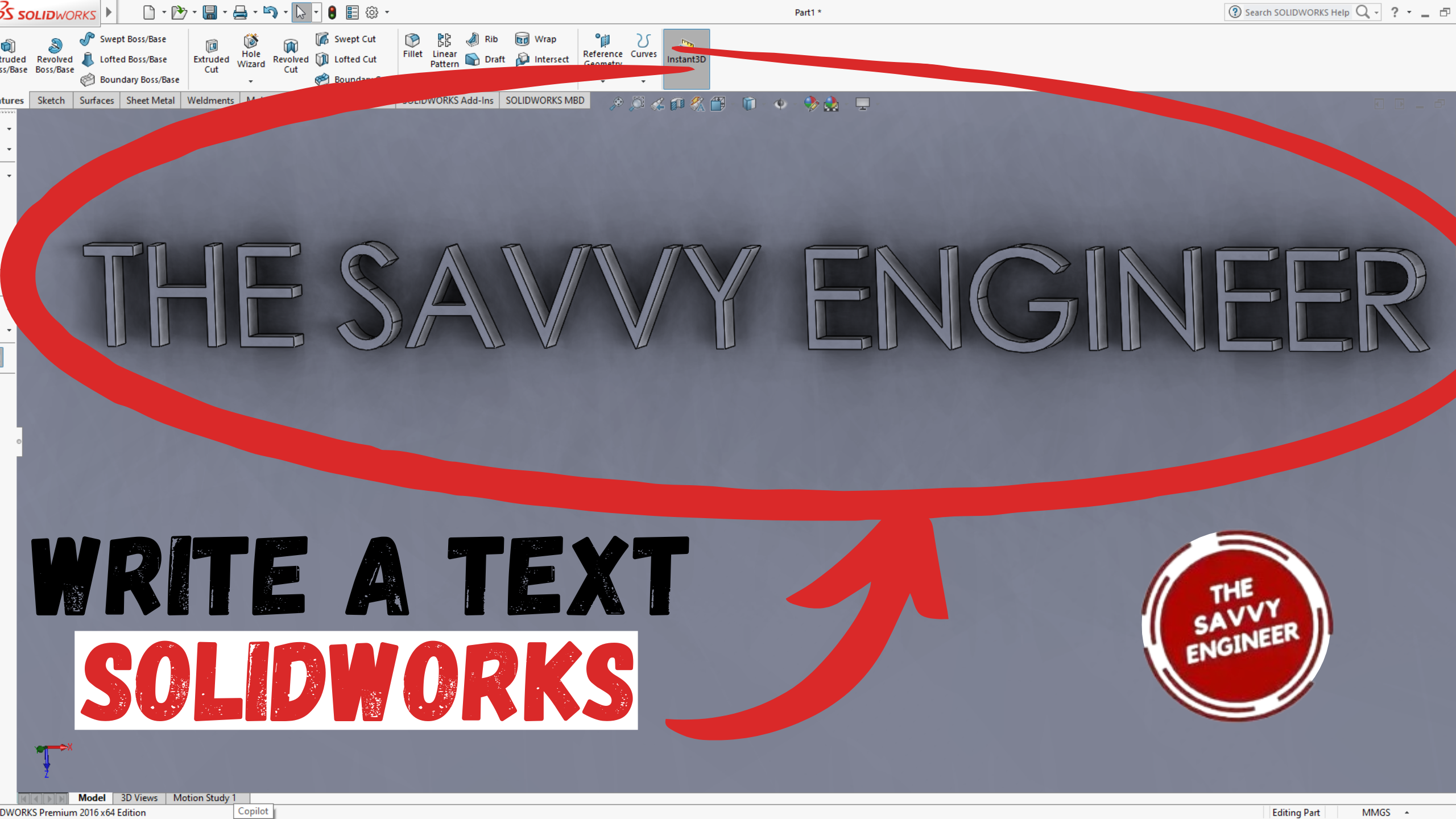Expand the Save button dropdown arrow
This screenshot has width=1456, height=819.
point(225,13)
